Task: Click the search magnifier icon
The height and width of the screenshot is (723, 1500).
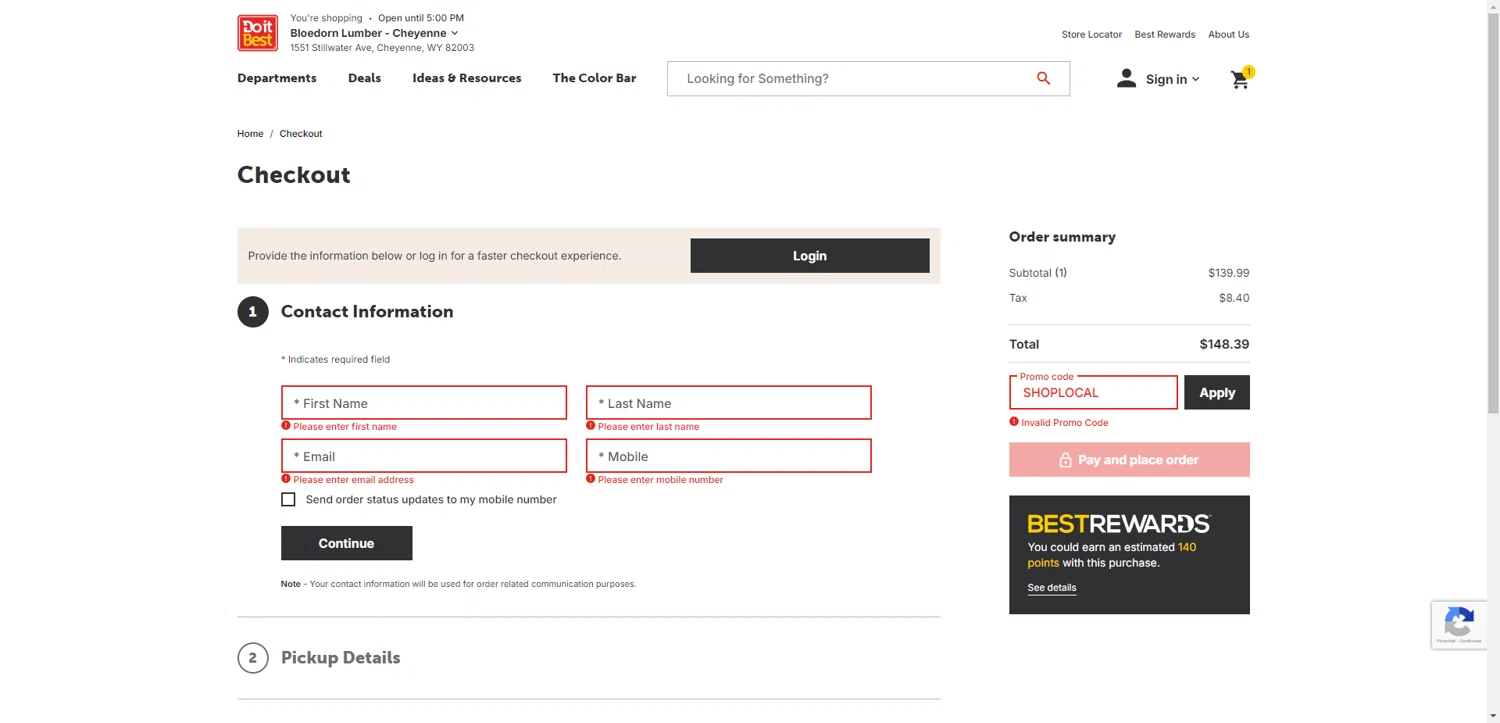Action: [1043, 78]
